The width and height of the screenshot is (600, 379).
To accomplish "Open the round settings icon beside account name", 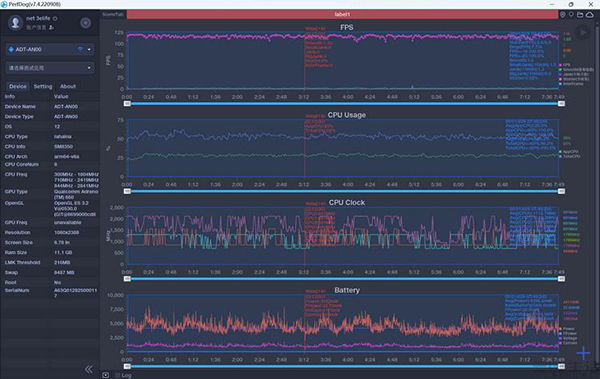I will (85, 23).
